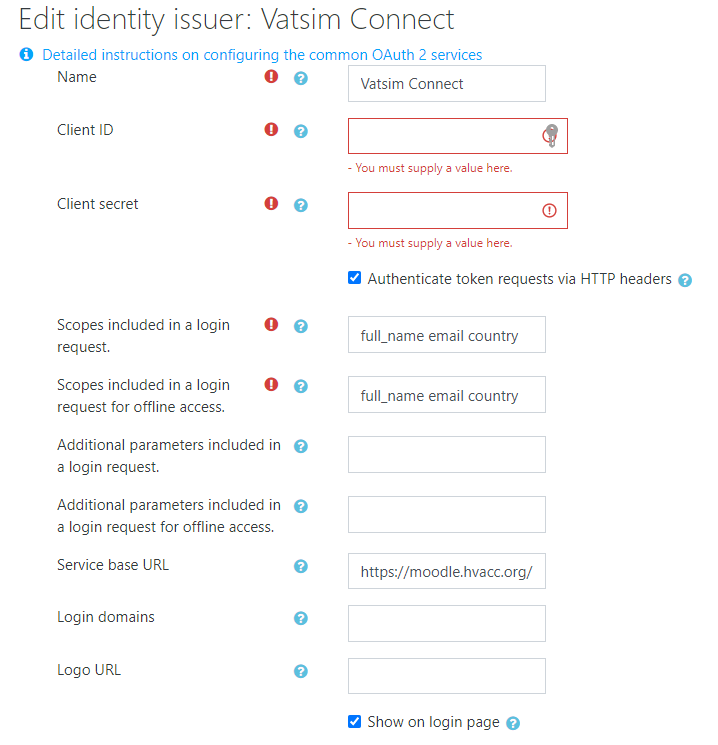Click help icon next to Show on login page
The height and width of the screenshot is (745, 718).
pos(513,723)
